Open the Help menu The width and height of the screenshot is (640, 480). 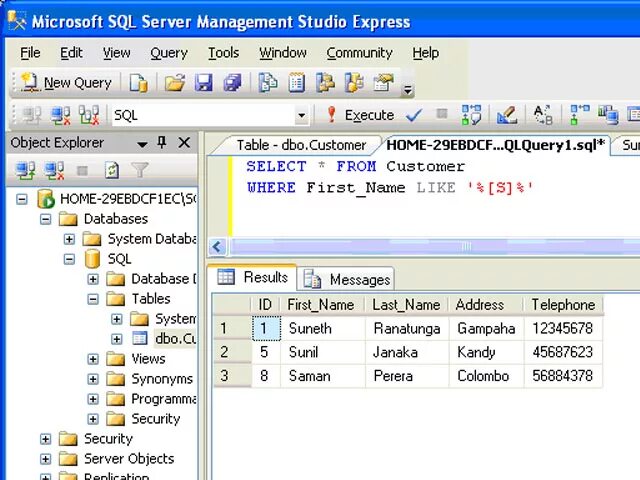425,53
